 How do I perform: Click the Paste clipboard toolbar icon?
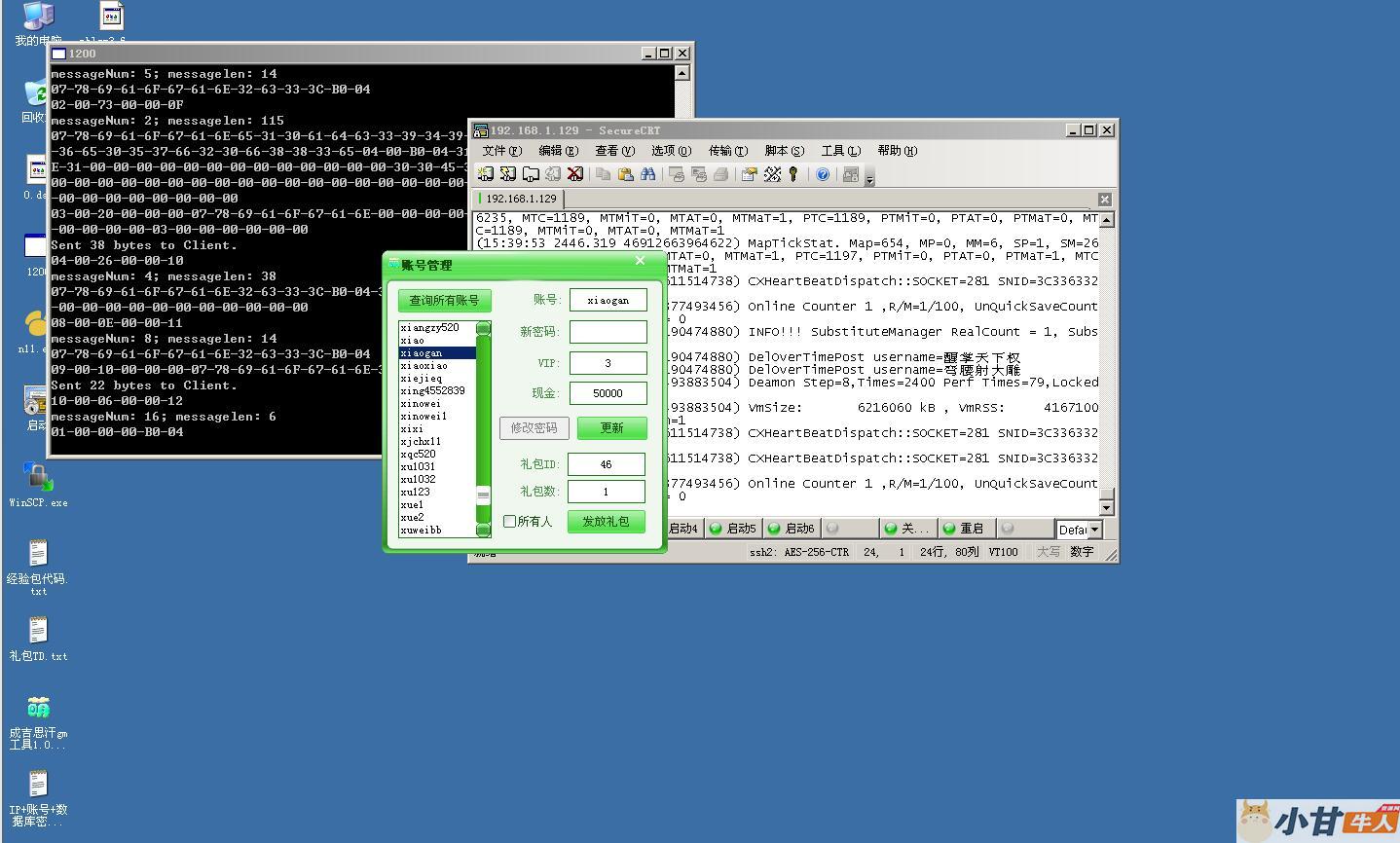[625, 174]
